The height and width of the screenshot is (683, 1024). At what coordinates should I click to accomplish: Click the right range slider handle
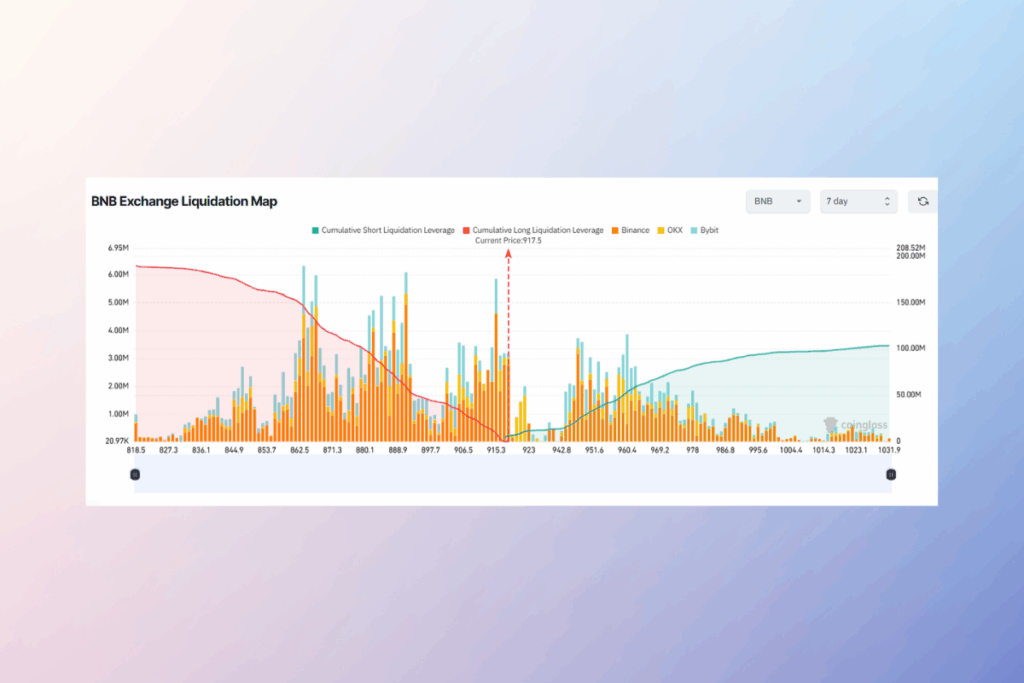tap(890, 475)
